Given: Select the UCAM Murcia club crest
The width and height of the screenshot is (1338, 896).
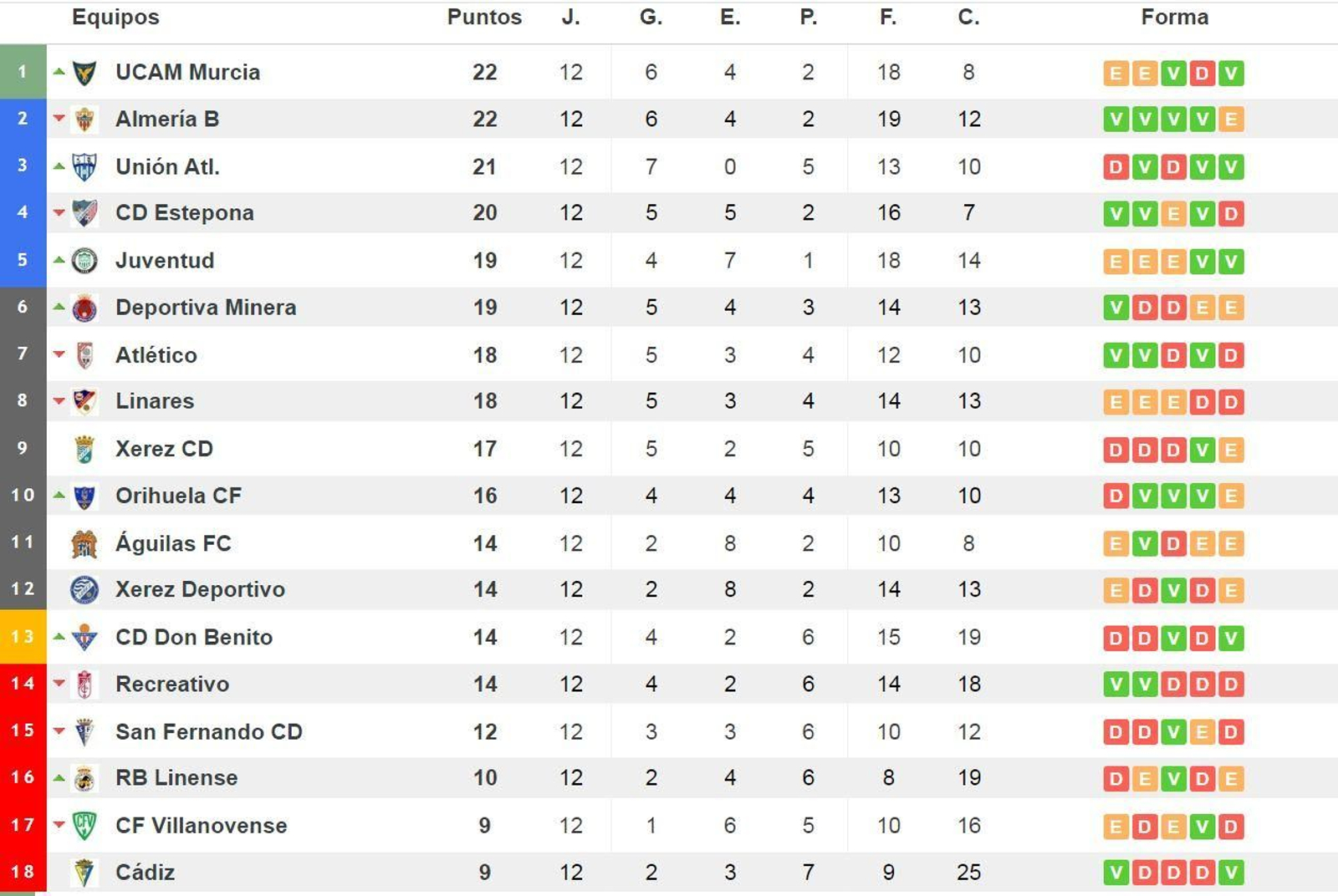Looking at the screenshot, I should [84, 73].
